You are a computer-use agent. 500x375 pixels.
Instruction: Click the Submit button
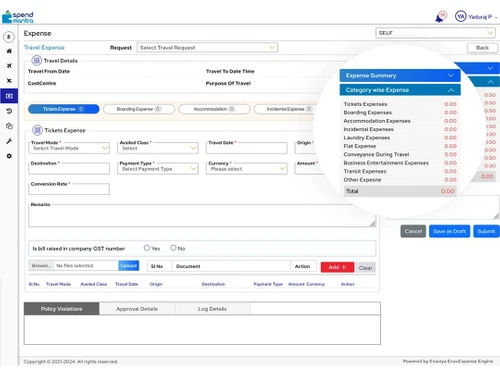coord(486,231)
